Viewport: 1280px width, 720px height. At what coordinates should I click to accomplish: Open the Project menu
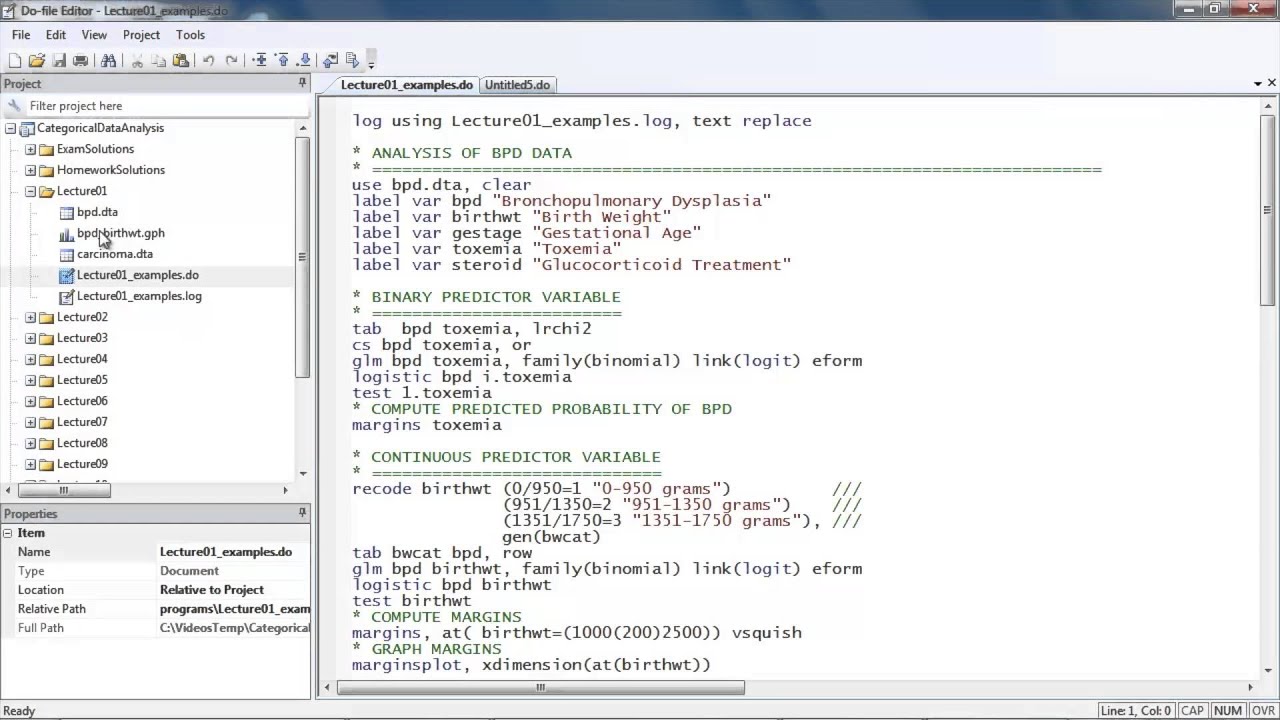(x=141, y=35)
